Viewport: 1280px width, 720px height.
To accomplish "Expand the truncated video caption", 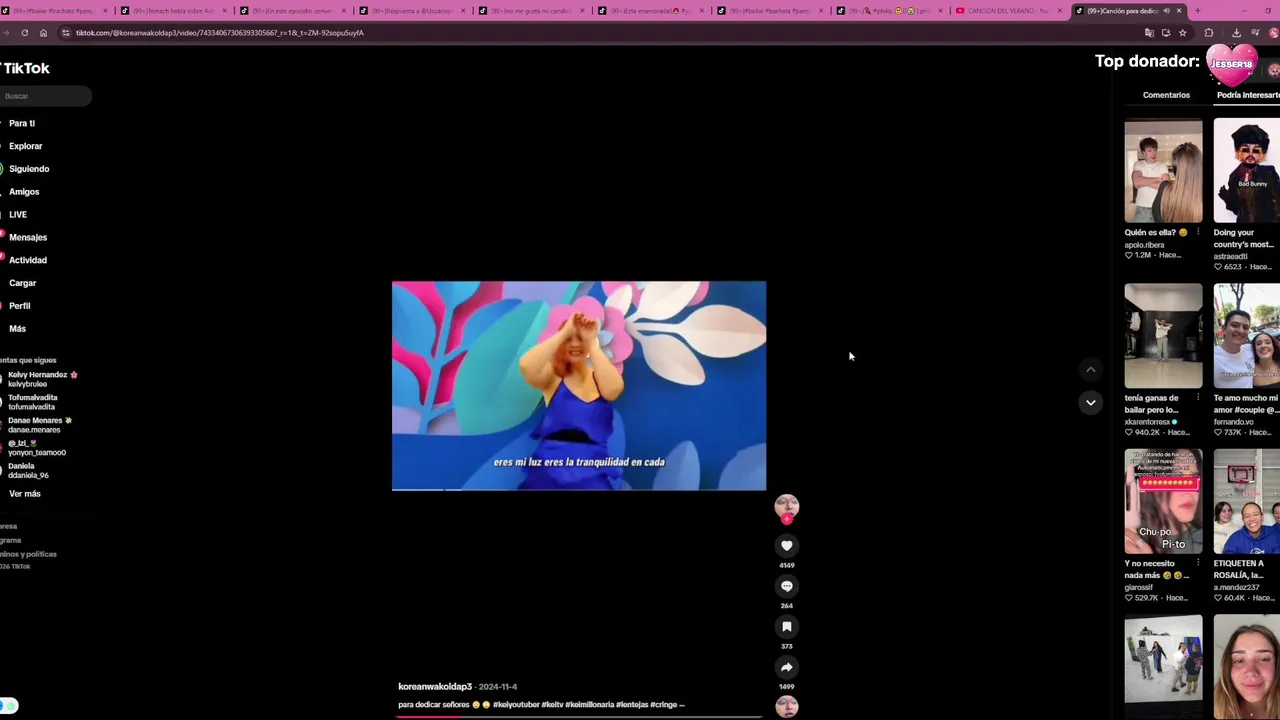I will coord(682,705).
